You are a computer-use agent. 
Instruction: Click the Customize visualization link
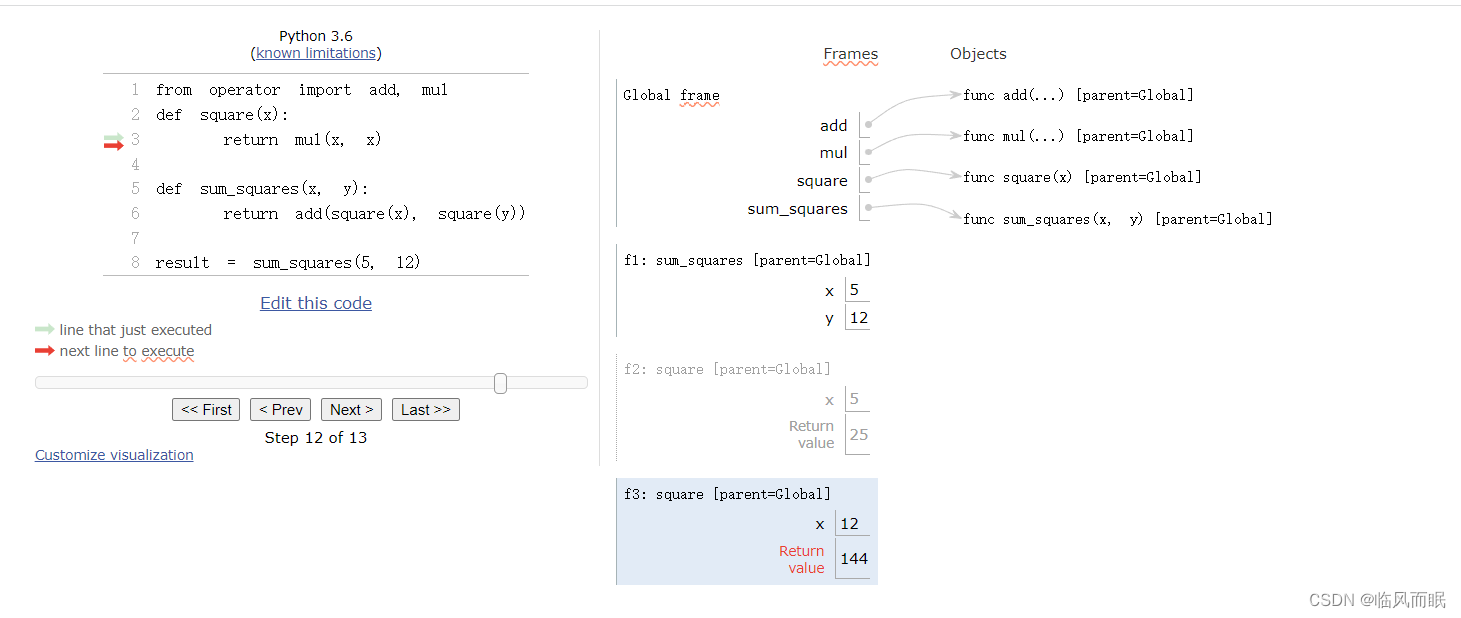coord(114,455)
